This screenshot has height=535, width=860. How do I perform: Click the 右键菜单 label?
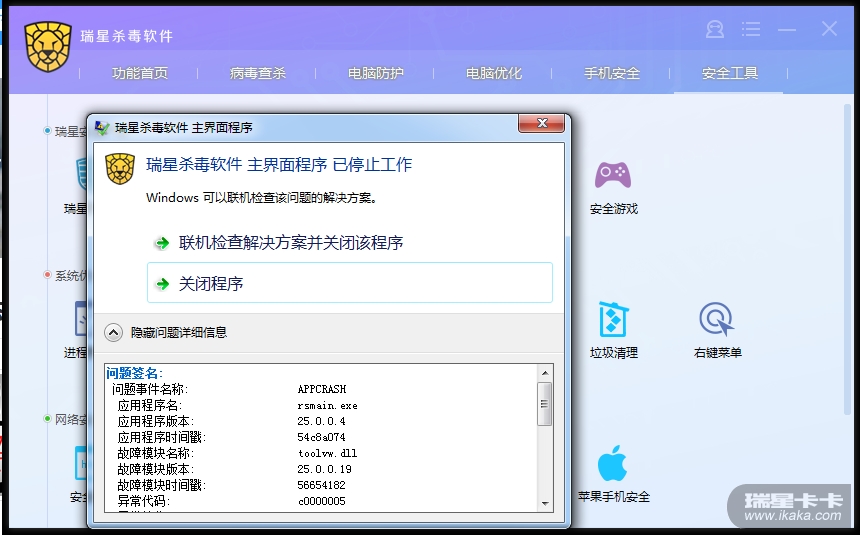click(x=717, y=353)
